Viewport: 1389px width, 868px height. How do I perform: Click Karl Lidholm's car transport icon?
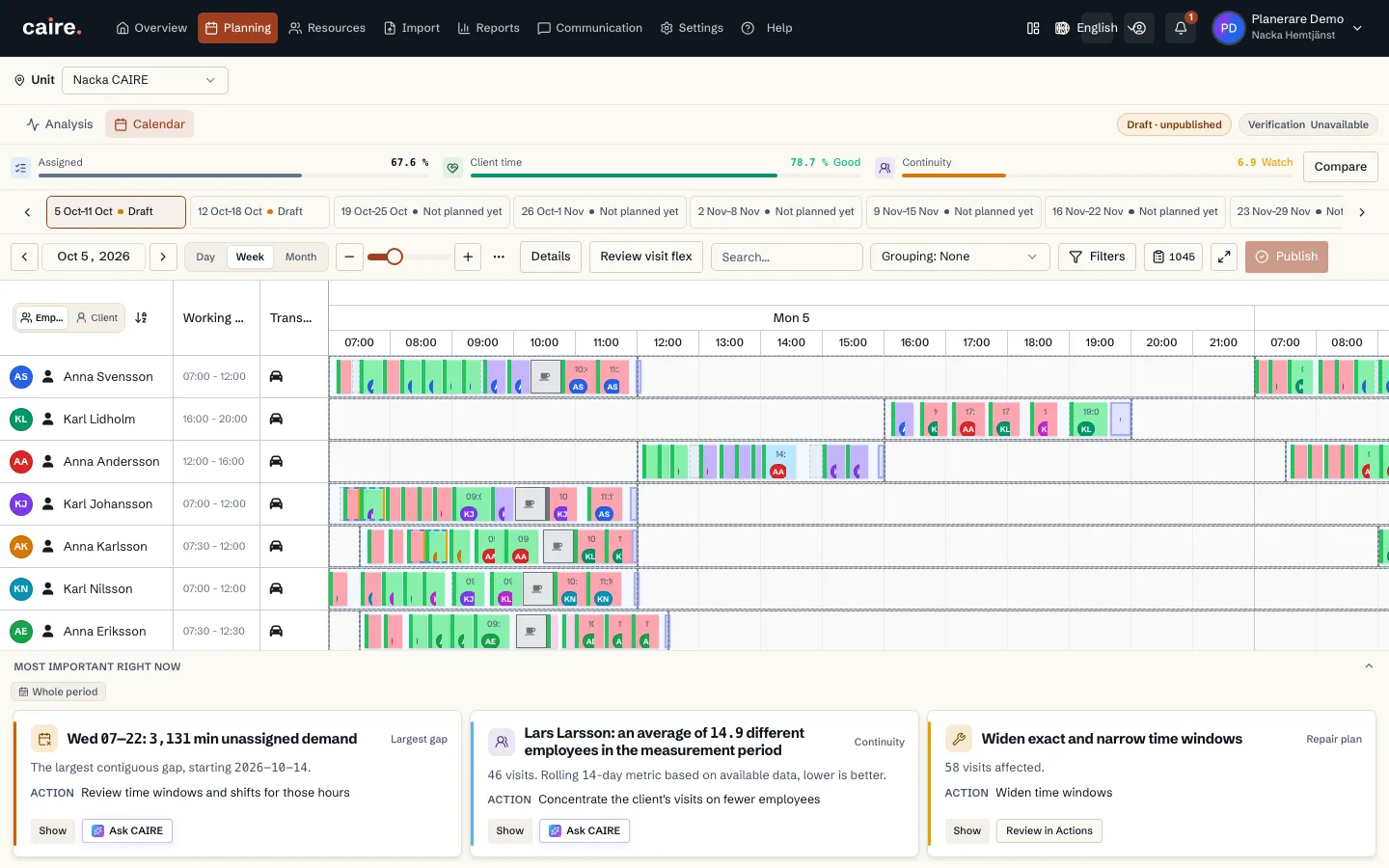276,419
